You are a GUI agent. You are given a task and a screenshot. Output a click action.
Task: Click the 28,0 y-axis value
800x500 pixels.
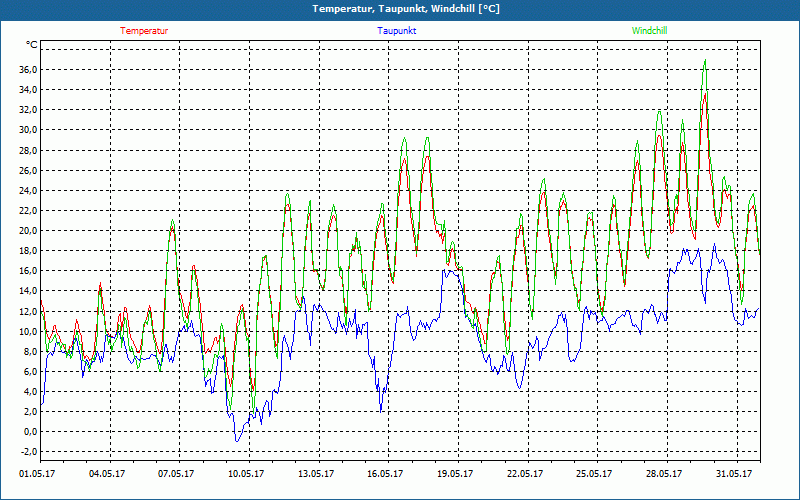click(29, 150)
